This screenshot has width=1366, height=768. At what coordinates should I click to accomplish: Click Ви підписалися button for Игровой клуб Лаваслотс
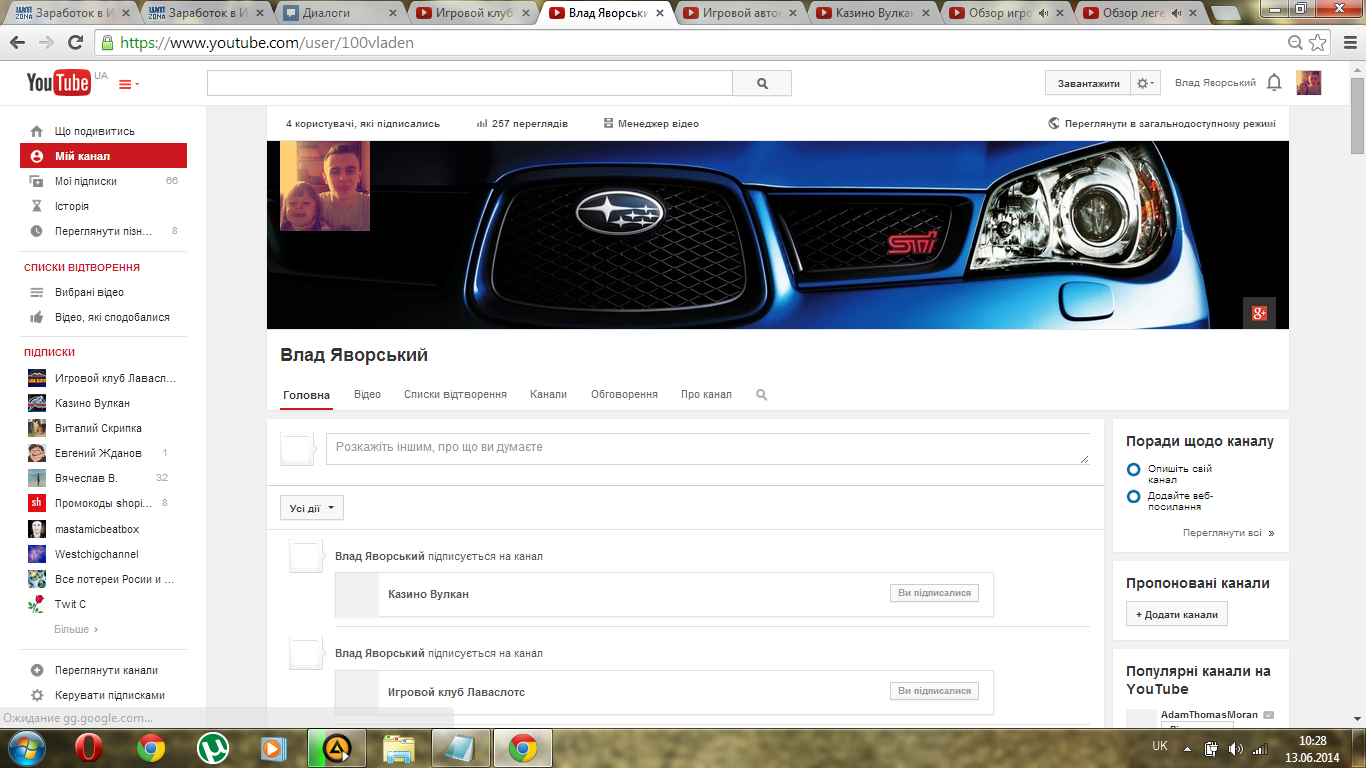click(934, 691)
